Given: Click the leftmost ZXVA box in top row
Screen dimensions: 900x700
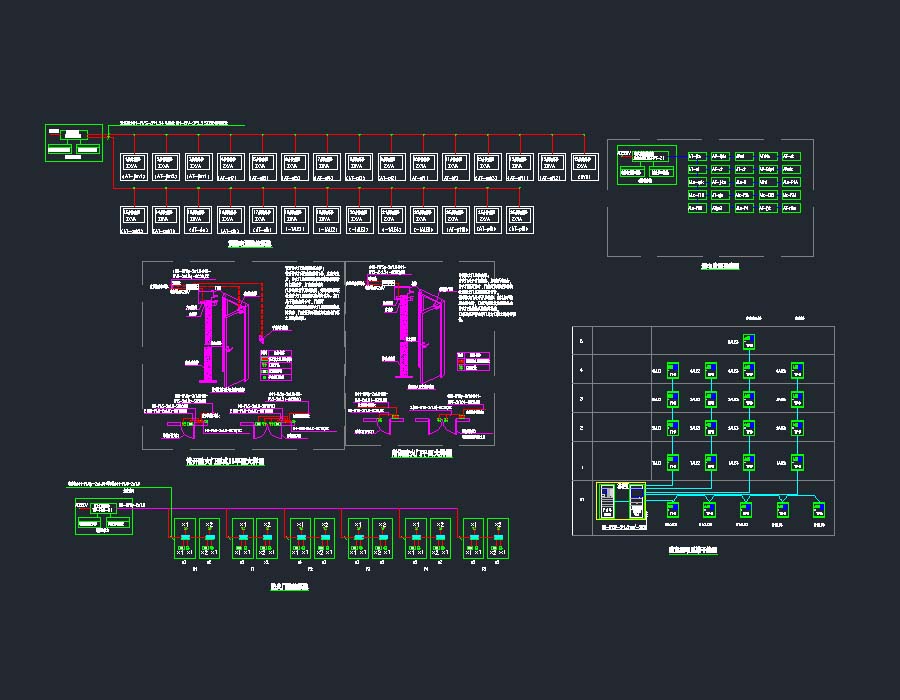Looking at the screenshot, I should tap(133, 166).
